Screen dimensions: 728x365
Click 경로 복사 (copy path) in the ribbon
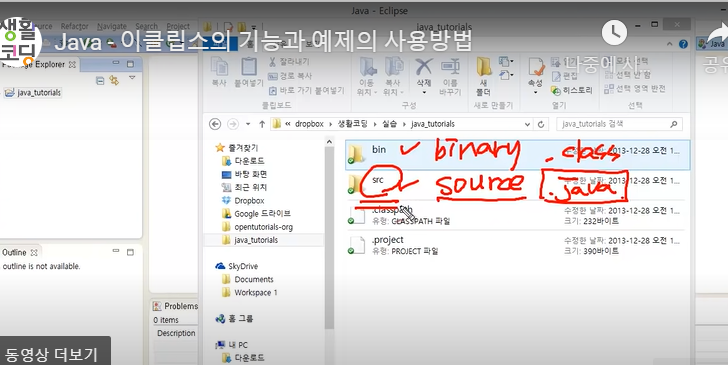(x=290, y=76)
